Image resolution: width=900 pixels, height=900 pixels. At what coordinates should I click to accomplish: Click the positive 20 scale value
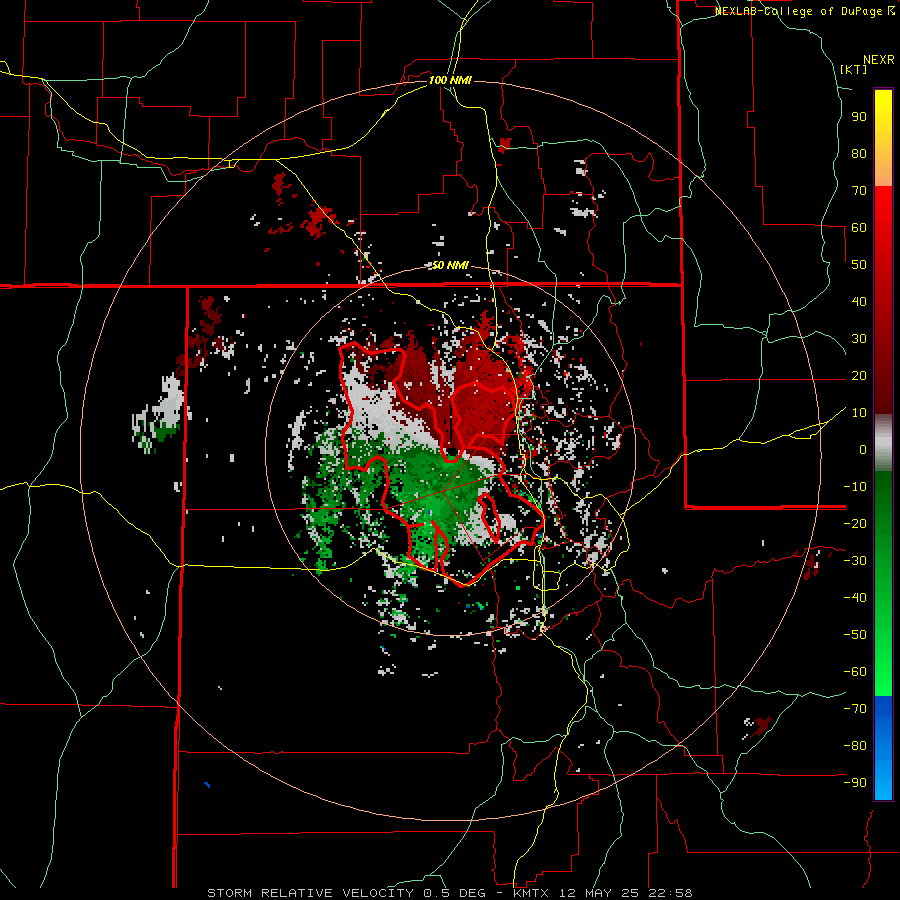(x=859, y=375)
